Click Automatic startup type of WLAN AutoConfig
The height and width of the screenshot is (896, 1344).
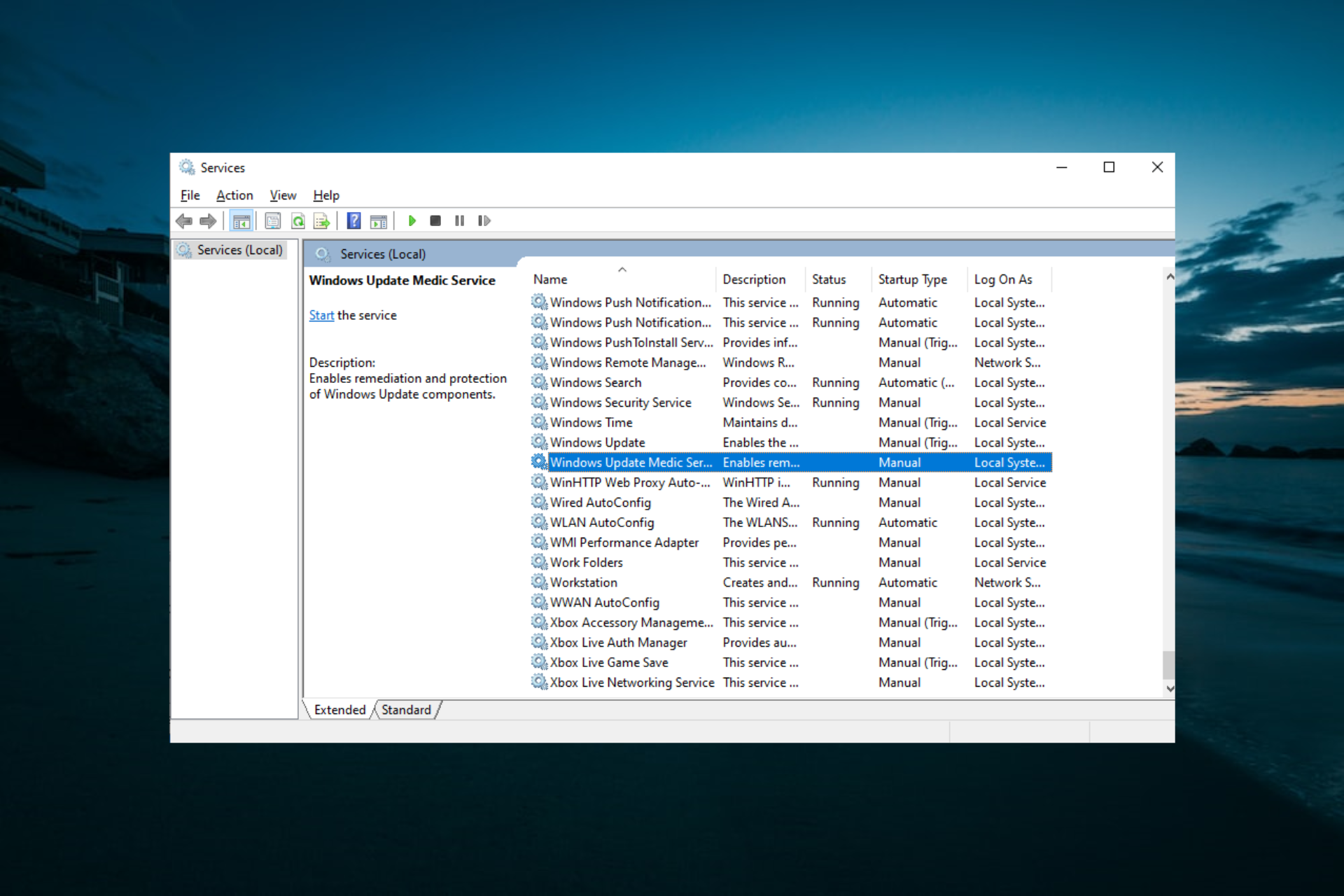pos(907,522)
